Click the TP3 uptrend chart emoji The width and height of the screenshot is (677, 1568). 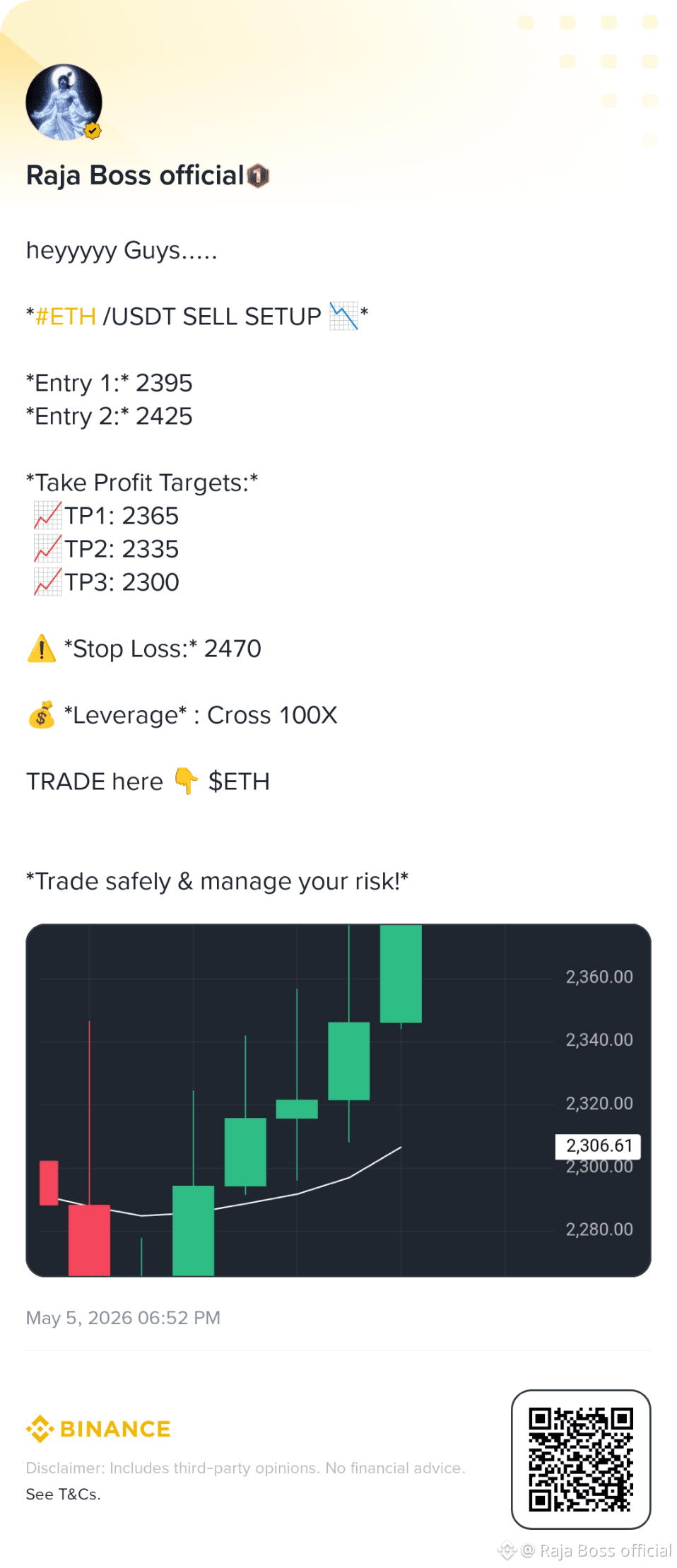(48, 582)
